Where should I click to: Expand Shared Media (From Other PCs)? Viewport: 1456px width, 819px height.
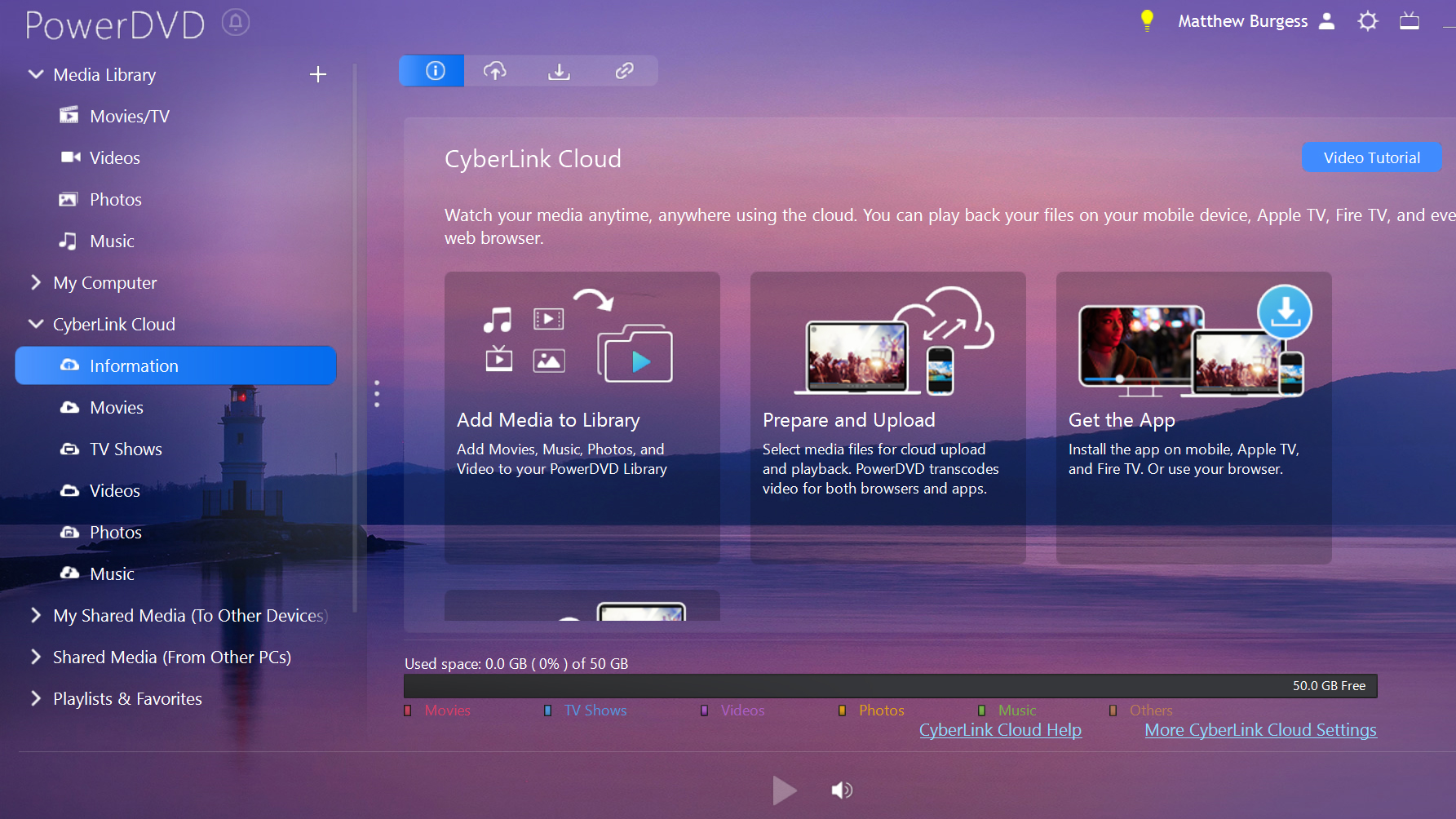tap(35, 657)
